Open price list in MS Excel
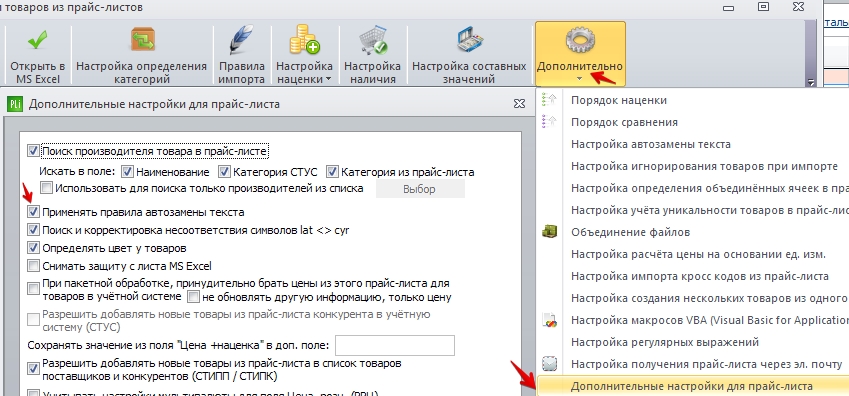The image size is (849, 396). (x=37, y=56)
